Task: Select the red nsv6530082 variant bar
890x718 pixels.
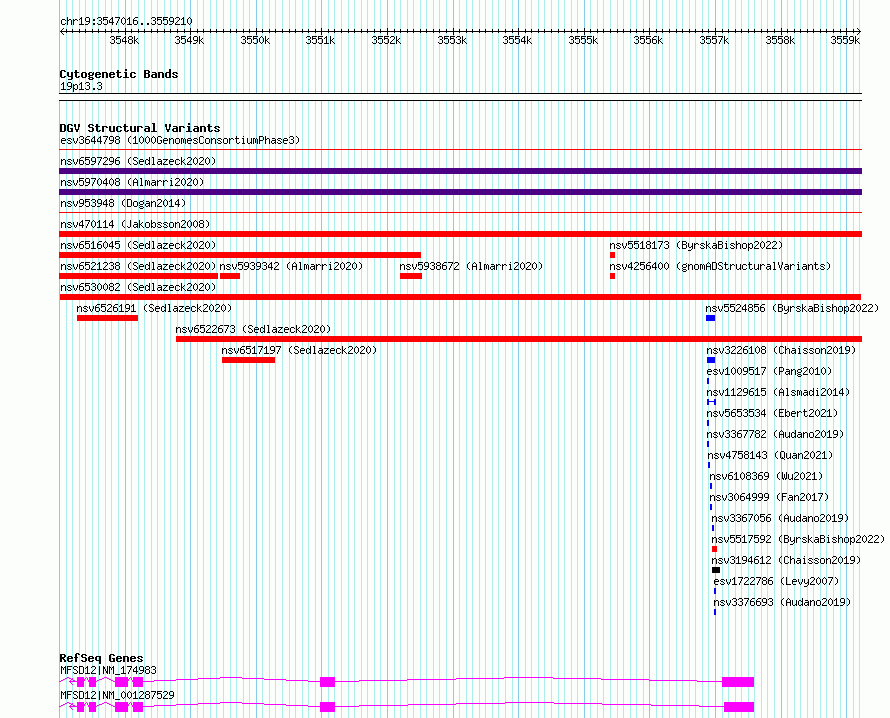Action: pos(460,297)
